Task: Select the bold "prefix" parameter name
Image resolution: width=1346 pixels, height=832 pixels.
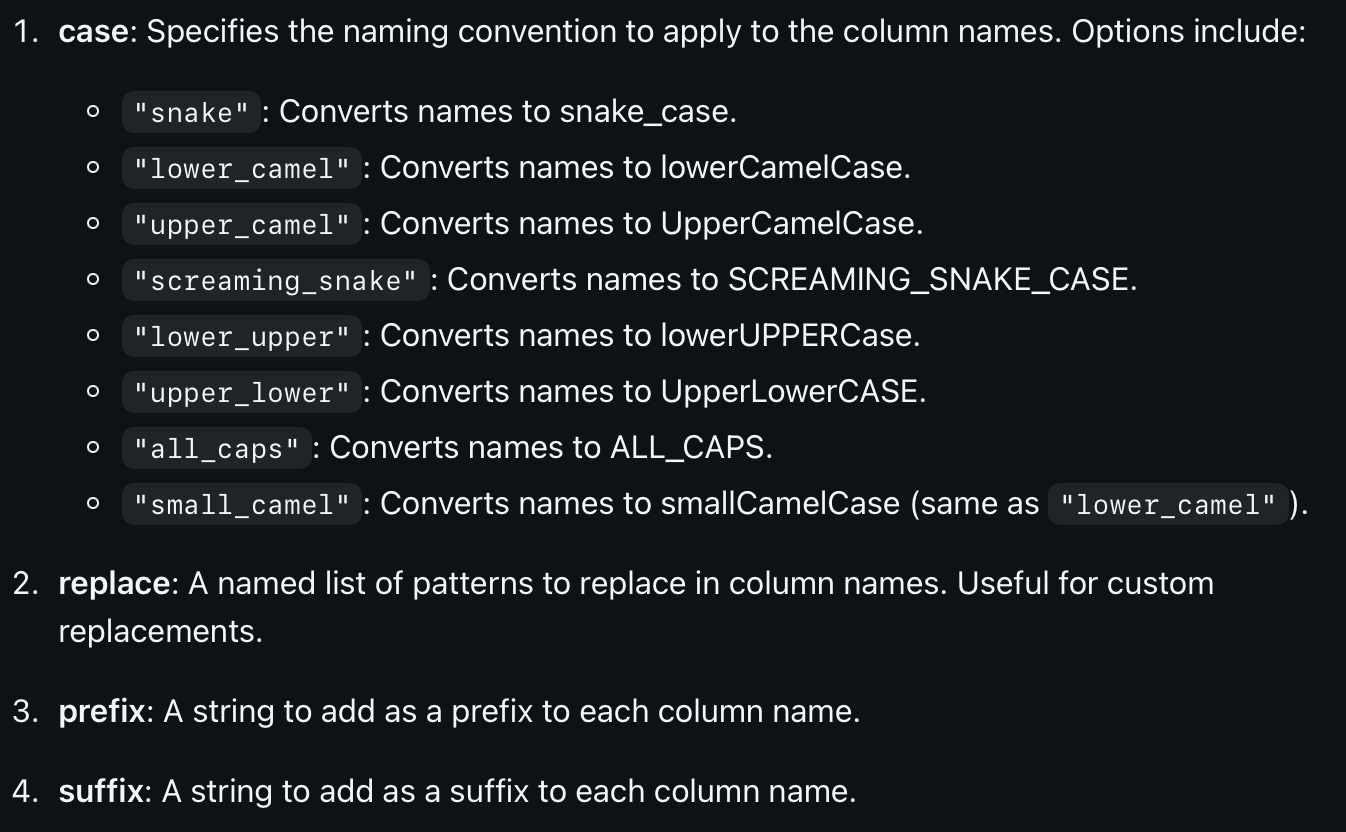Action: pyautogui.click(x=102, y=712)
